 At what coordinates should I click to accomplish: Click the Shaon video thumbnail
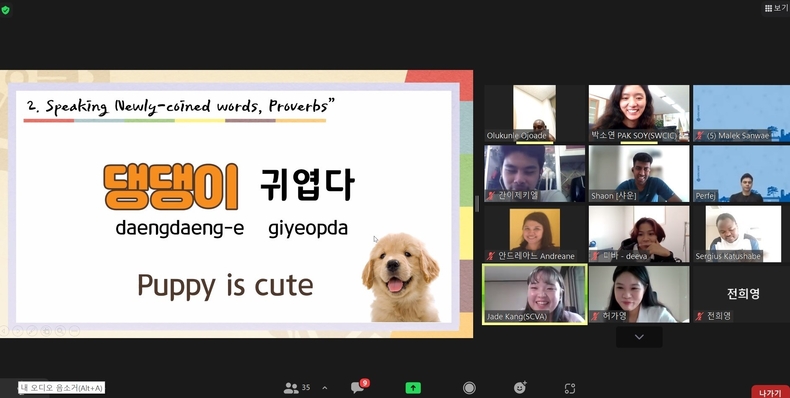pos(639,174)
